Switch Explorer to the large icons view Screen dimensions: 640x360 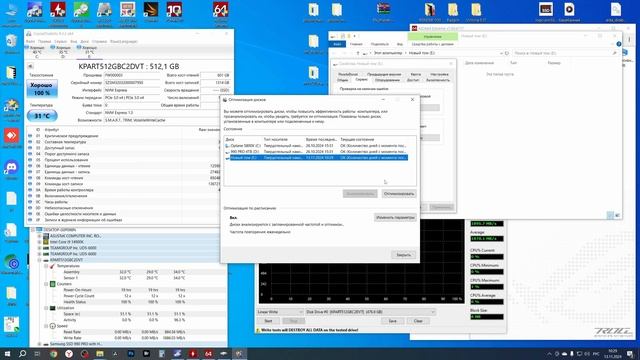click(x=617, y=215)
